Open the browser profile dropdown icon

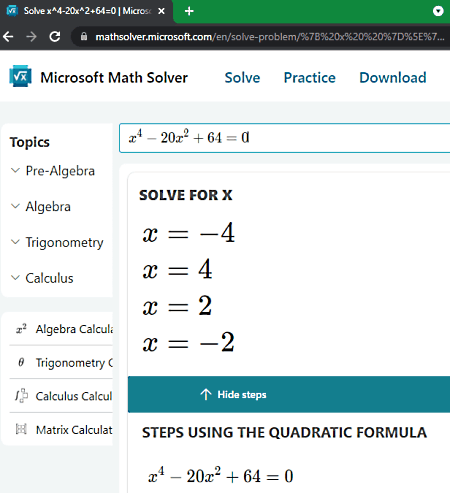tap(438, 11)
